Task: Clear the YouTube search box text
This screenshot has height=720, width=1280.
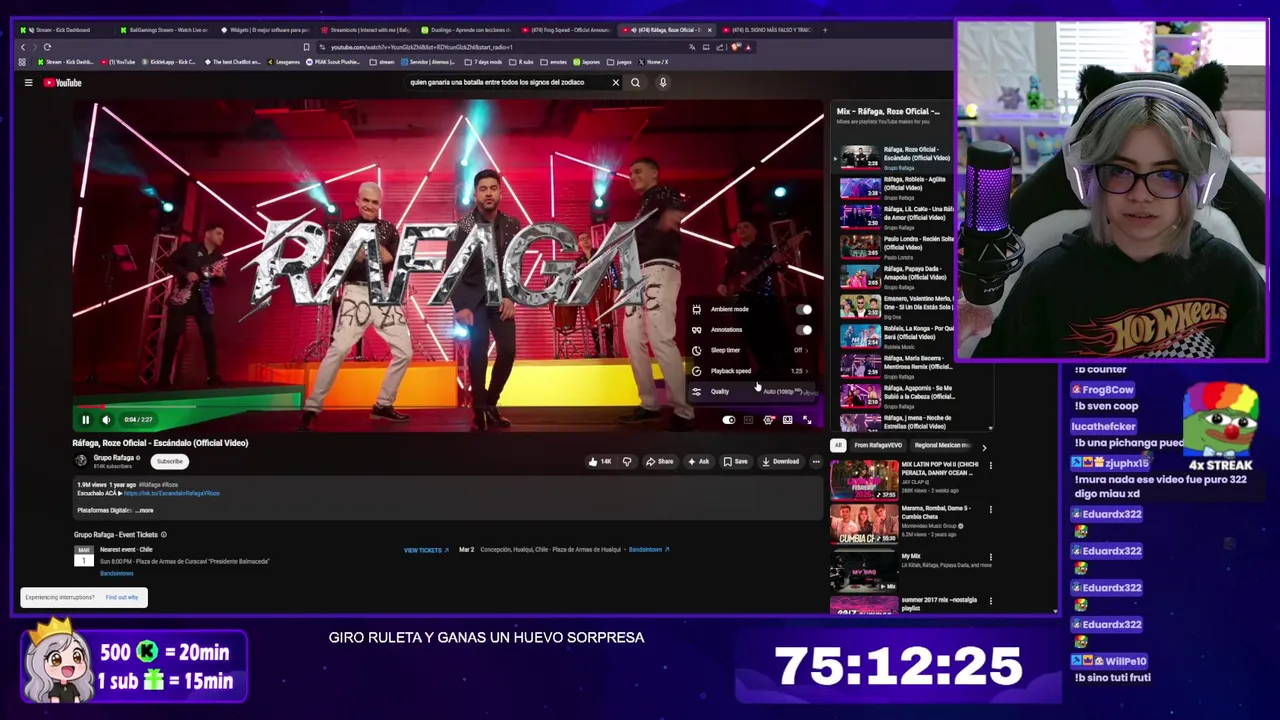Action: click(x=615, y=83)
